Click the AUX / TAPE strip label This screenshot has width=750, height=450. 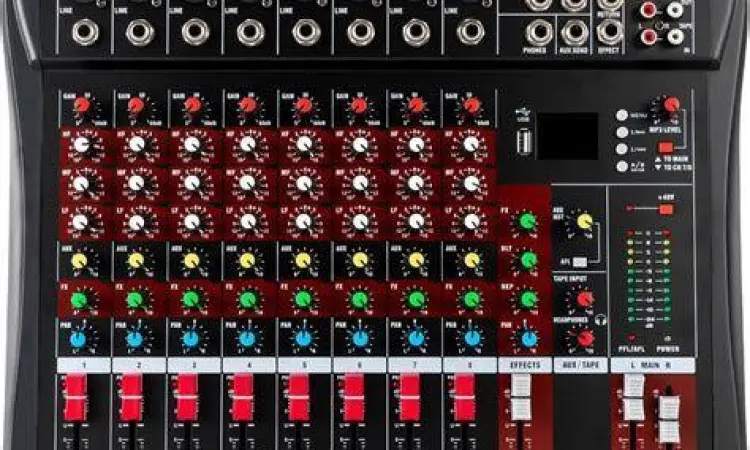(x=581, y=365)
